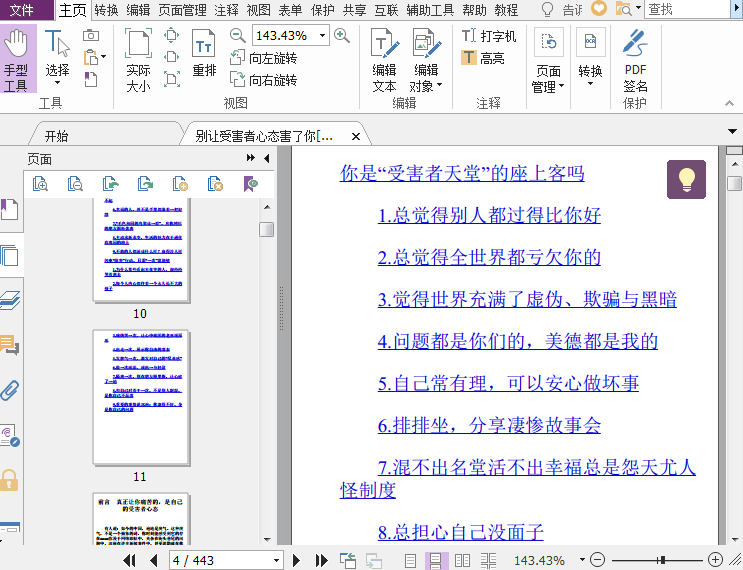Viewport: 743px width, 570px height.
Task: Click the Tell Me lightbulb icon
Action: click(547, 9)
